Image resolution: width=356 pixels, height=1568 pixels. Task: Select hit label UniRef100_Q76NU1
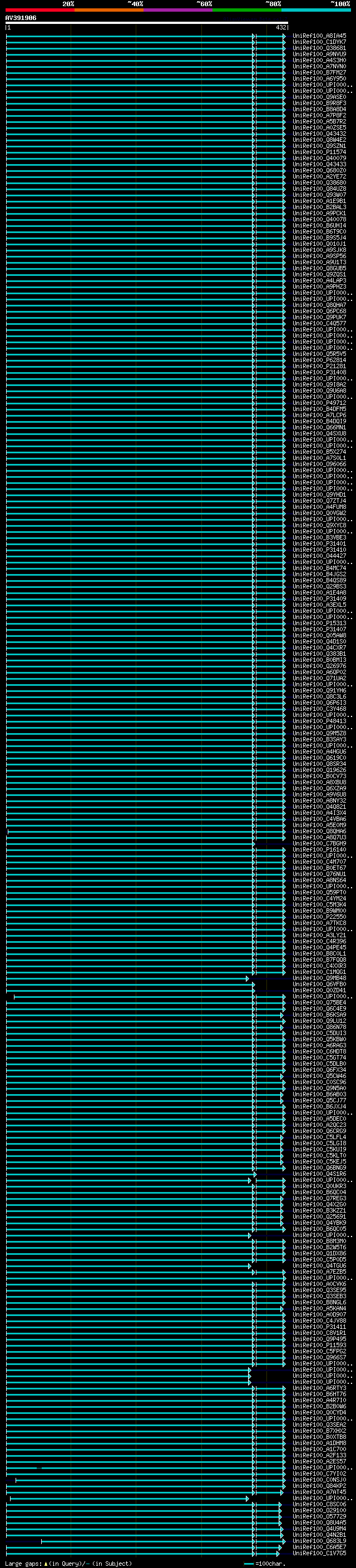pos(319,874)
